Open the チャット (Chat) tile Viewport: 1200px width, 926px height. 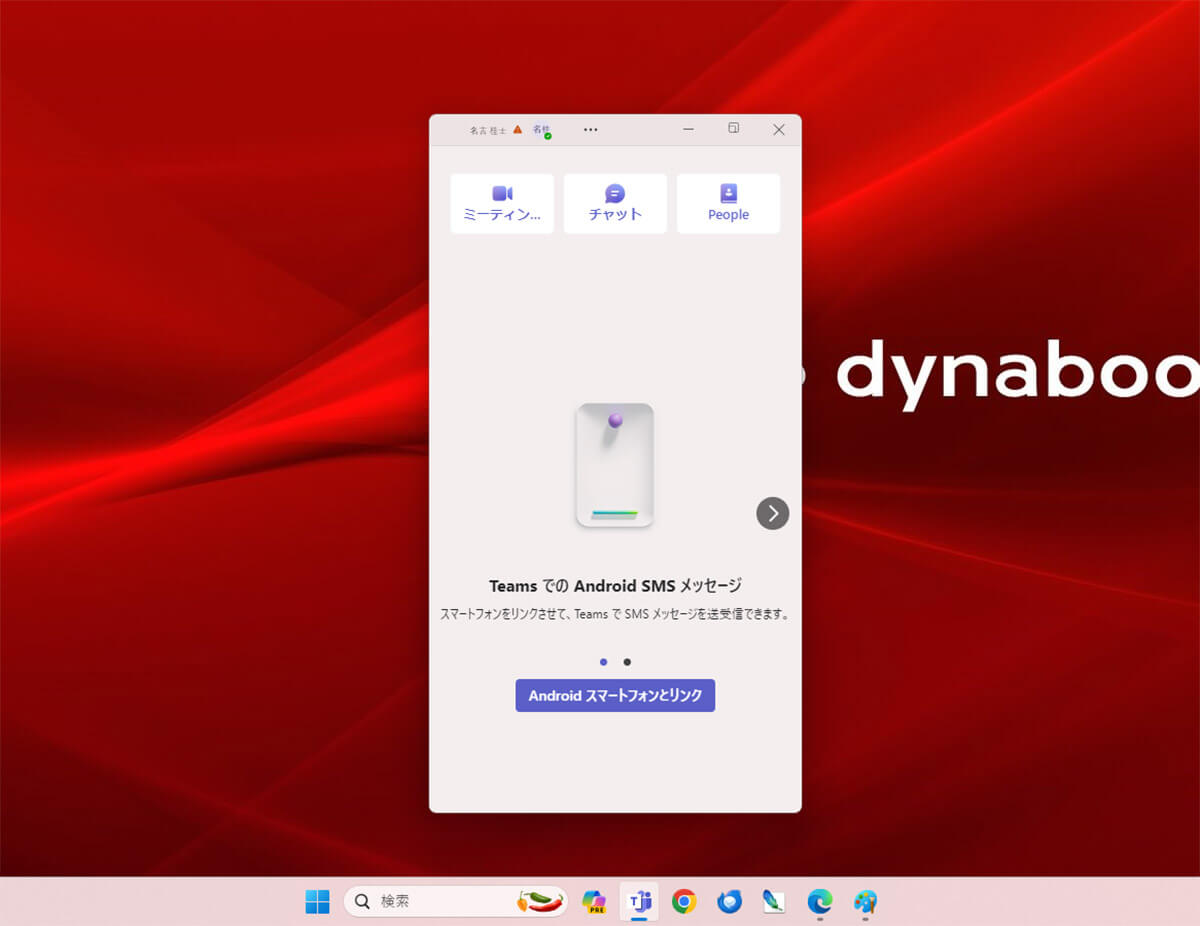pyautogui.click(x=615, y=204)
